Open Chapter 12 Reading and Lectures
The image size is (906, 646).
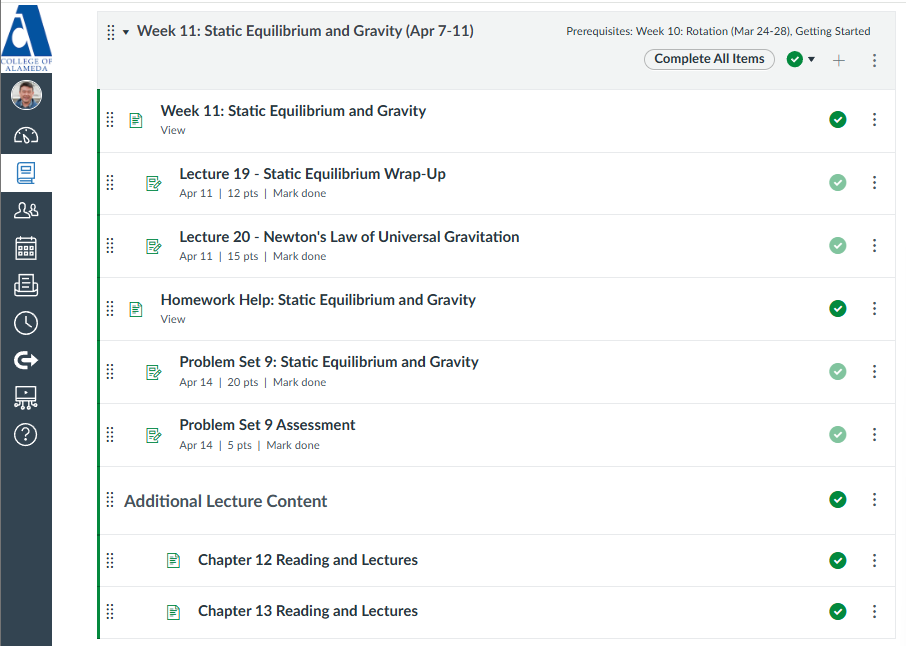[x=307, y=560]
